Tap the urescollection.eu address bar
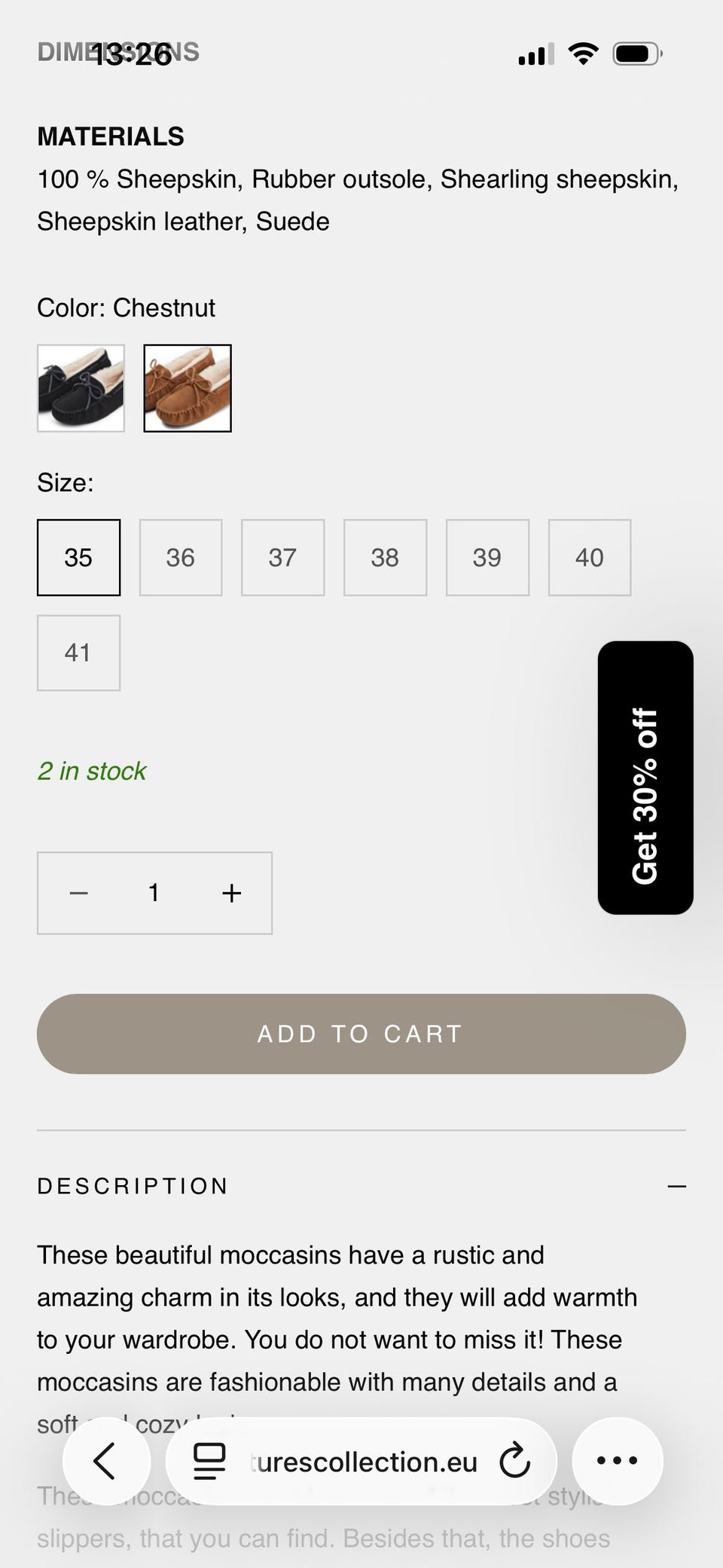The image size is (723, 1568). point(361,1461)
